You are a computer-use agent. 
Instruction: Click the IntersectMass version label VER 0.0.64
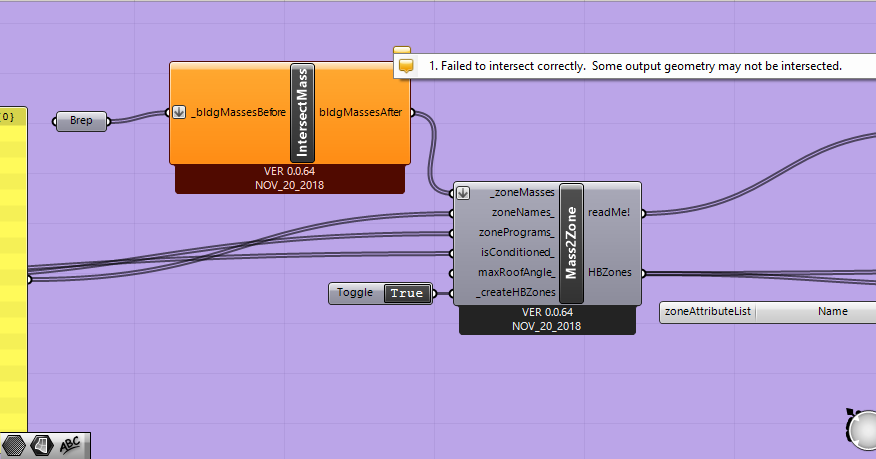[289, 171]
